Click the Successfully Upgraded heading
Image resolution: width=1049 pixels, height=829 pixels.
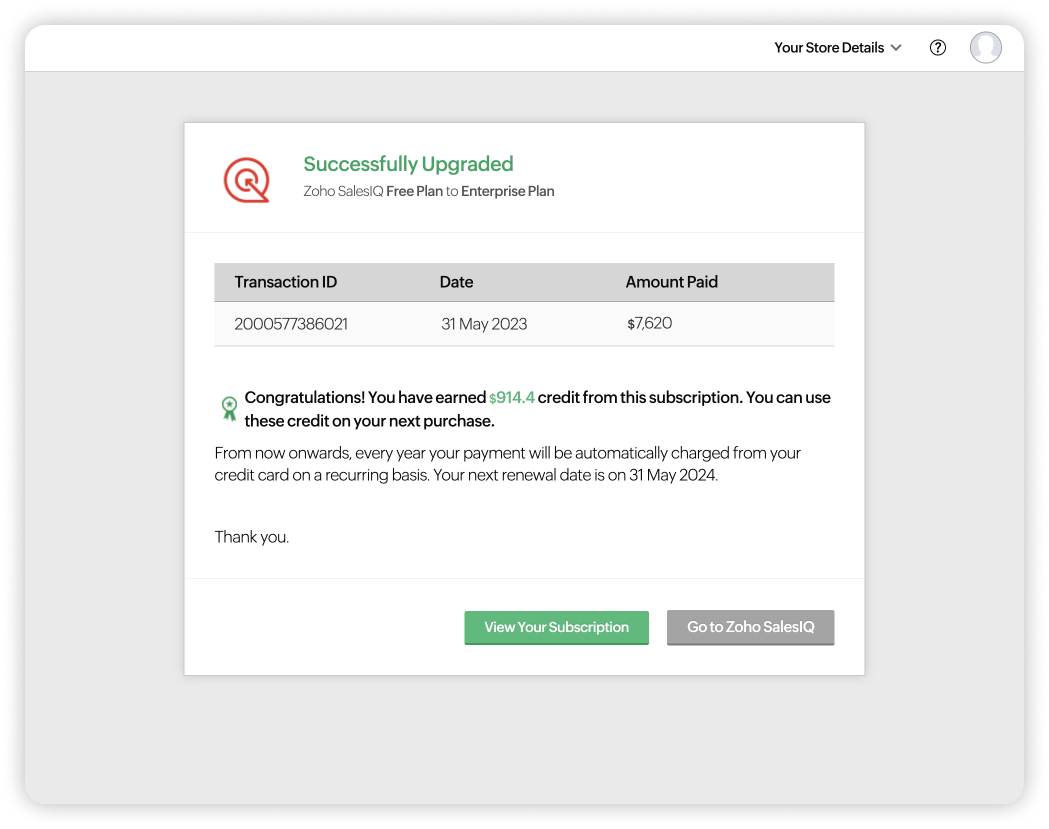pos(408,164)
